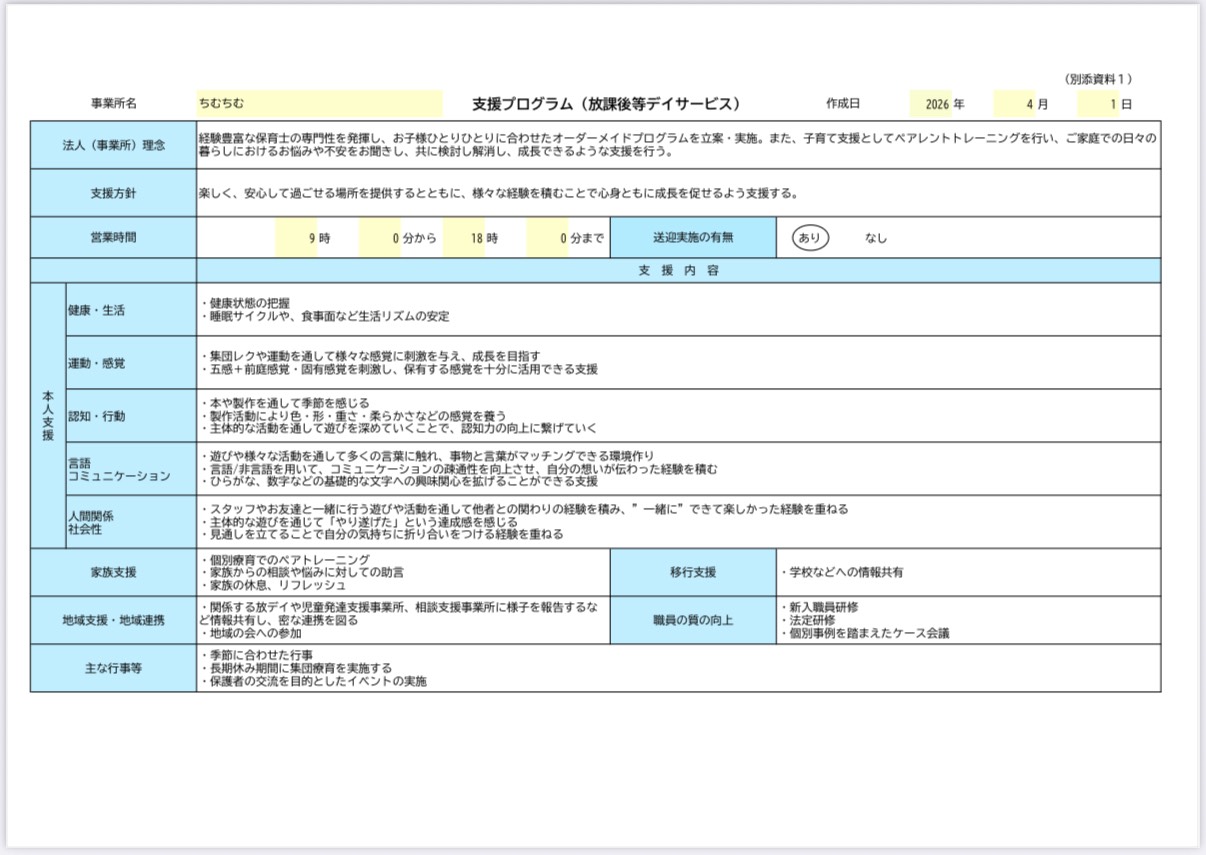The image size is (1206, 855).
Task: Click the line mentioning 「やり遂げた」という達成感
Action: pos(359,522)
